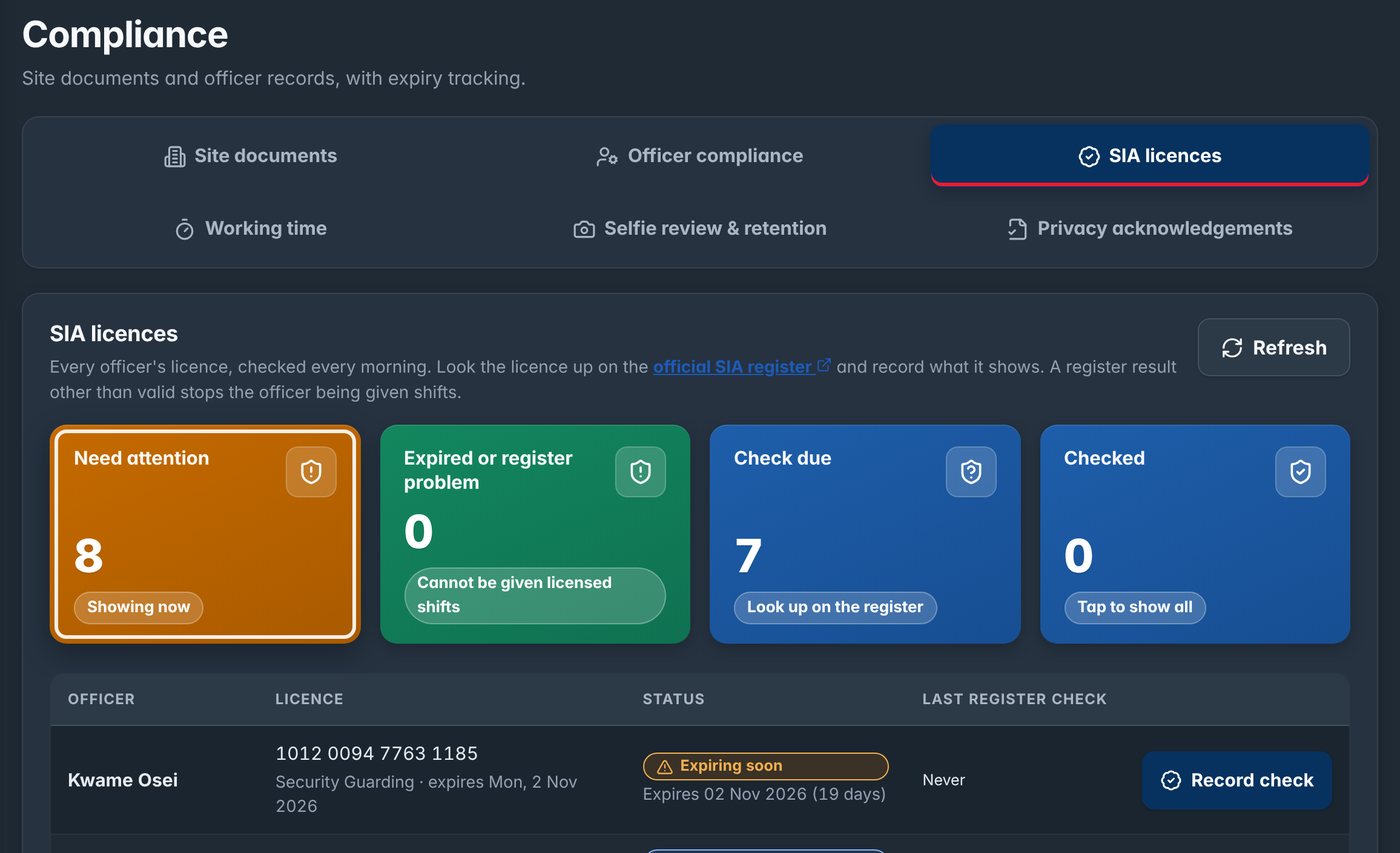
Task: Click officer name Kwame Osei
Action: click(123, 780)
